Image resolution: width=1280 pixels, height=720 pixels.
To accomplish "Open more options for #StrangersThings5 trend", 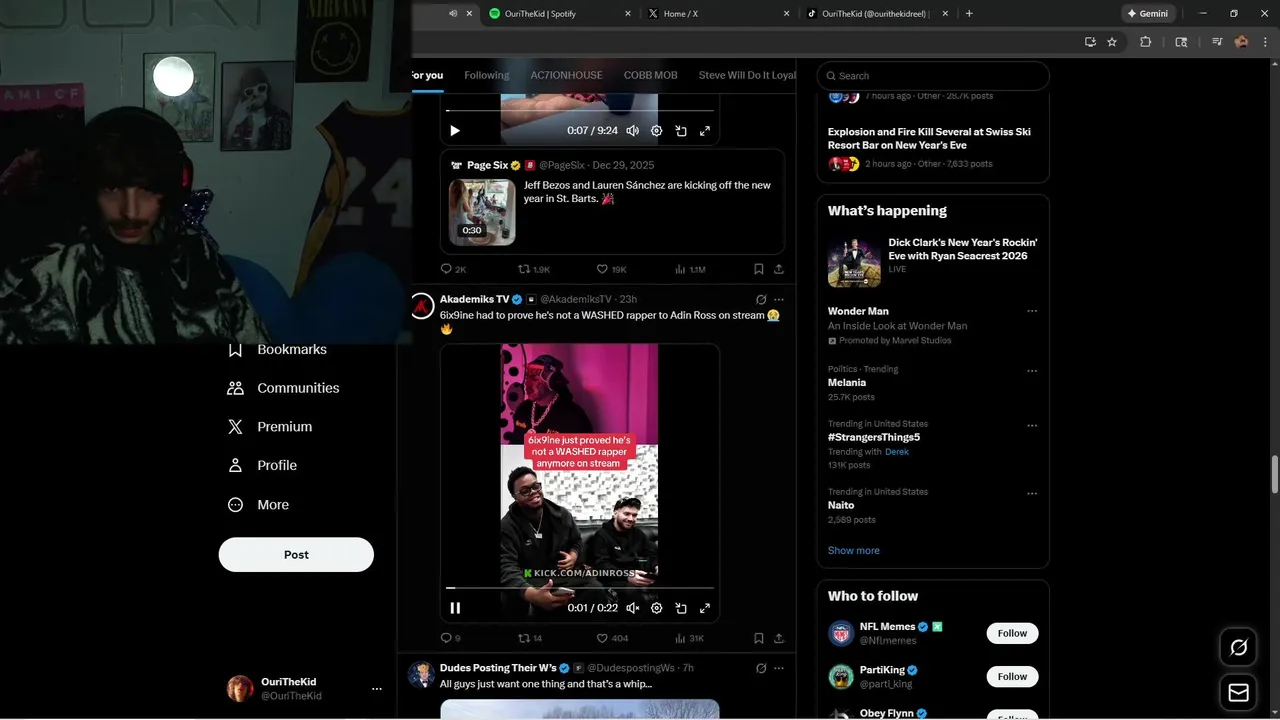I will click(1032, 426).
